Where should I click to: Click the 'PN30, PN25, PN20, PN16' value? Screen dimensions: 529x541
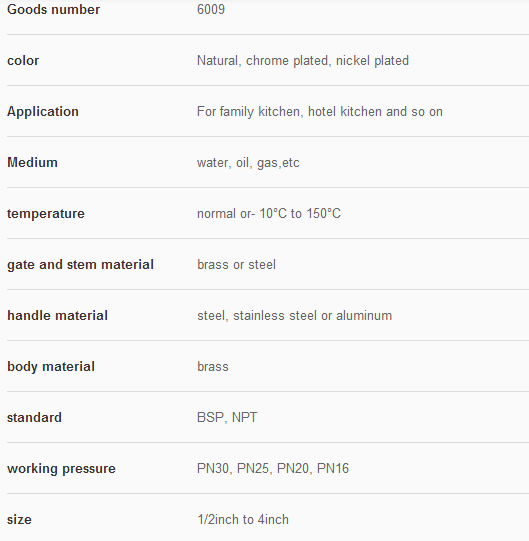(273, 469)
